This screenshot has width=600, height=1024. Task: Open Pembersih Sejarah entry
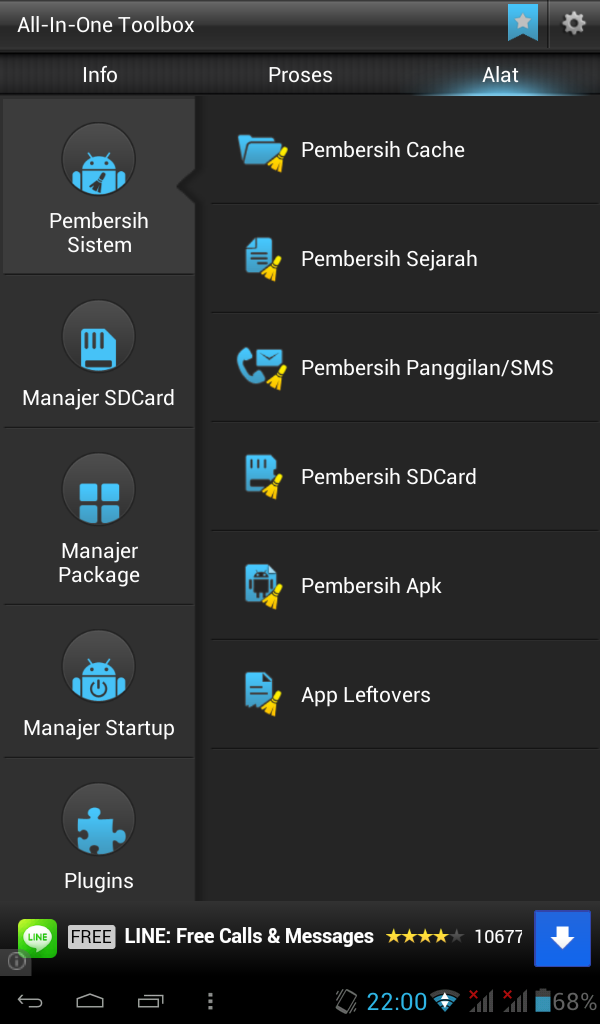405,259
